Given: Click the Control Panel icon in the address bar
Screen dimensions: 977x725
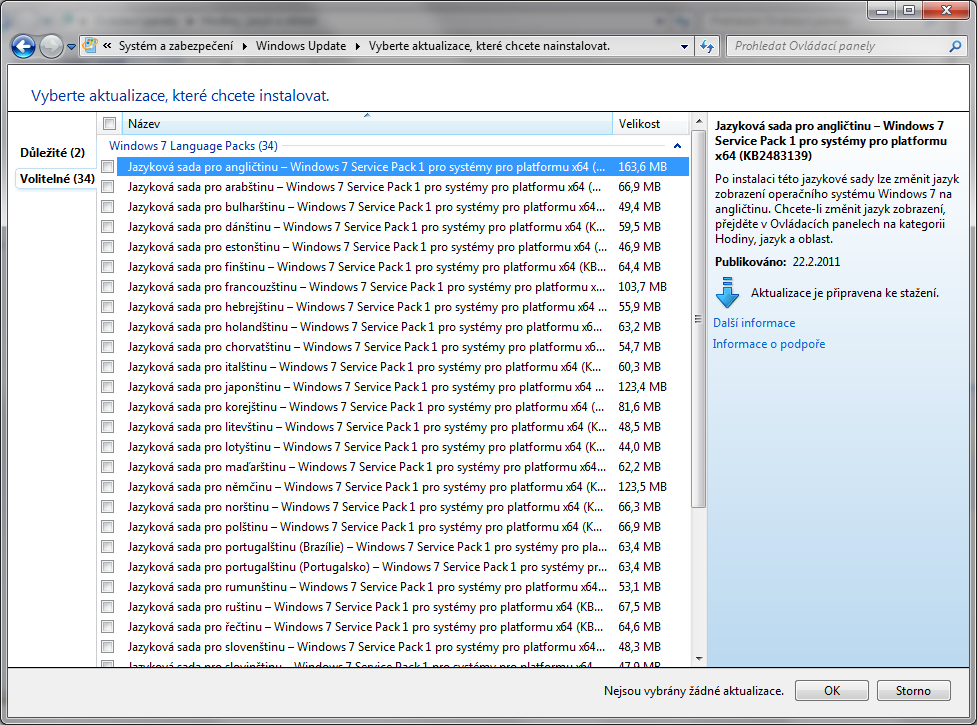Looking at the screenshot, I should (x=90, y=45).
